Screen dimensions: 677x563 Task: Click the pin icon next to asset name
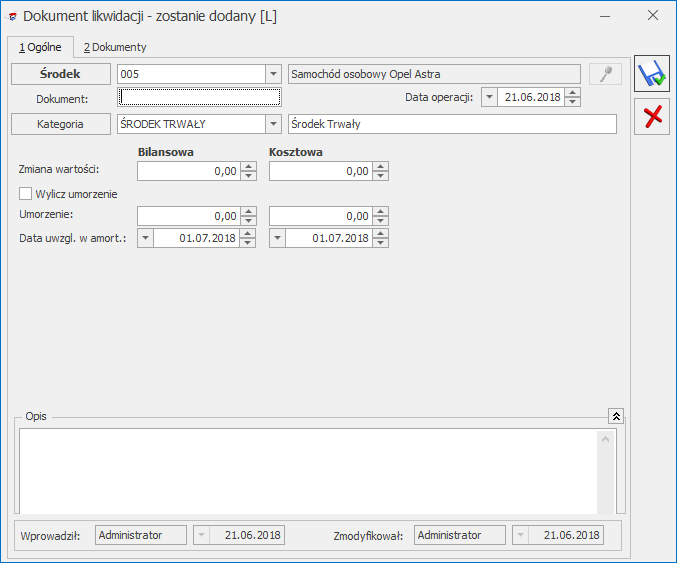point(605,74)
